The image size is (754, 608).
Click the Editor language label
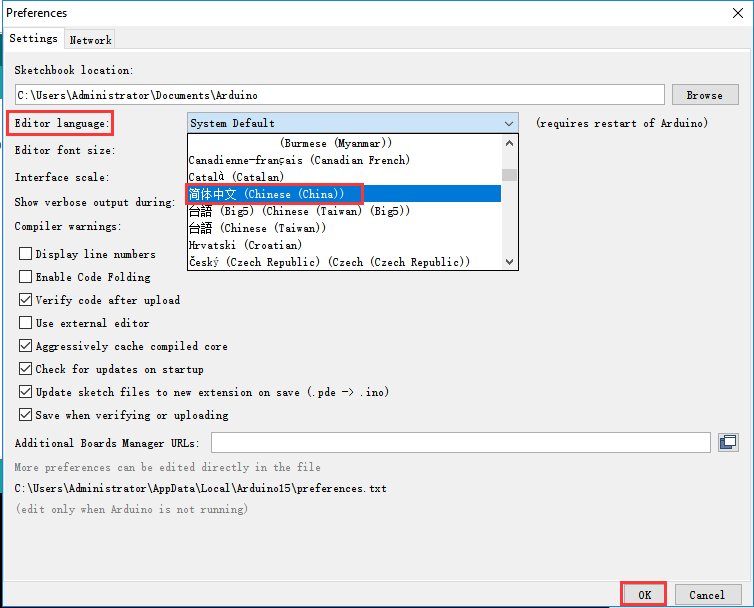62,124
